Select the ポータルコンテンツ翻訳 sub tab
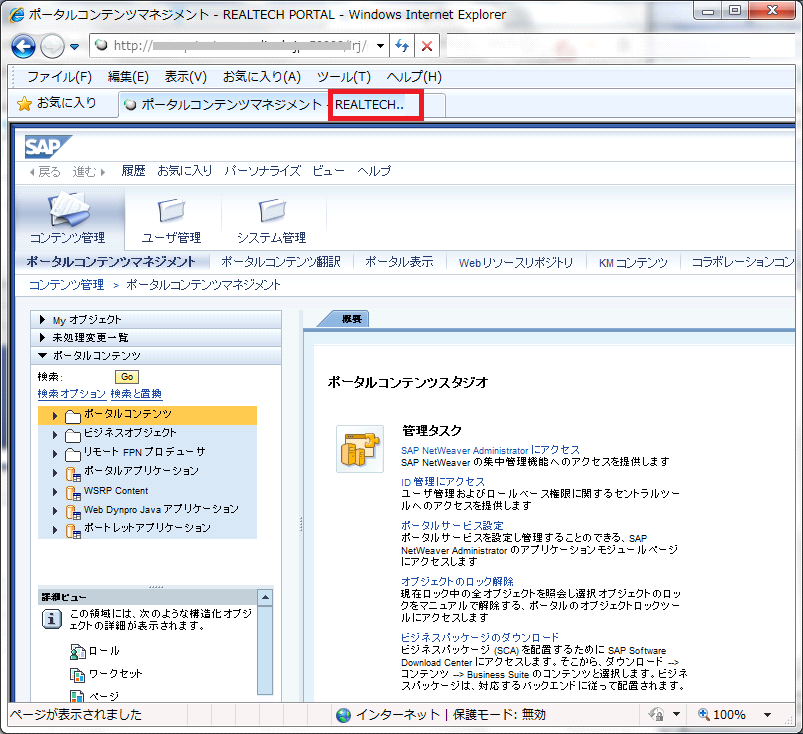This screenshot has width=803, height=734. pos(281,262)
